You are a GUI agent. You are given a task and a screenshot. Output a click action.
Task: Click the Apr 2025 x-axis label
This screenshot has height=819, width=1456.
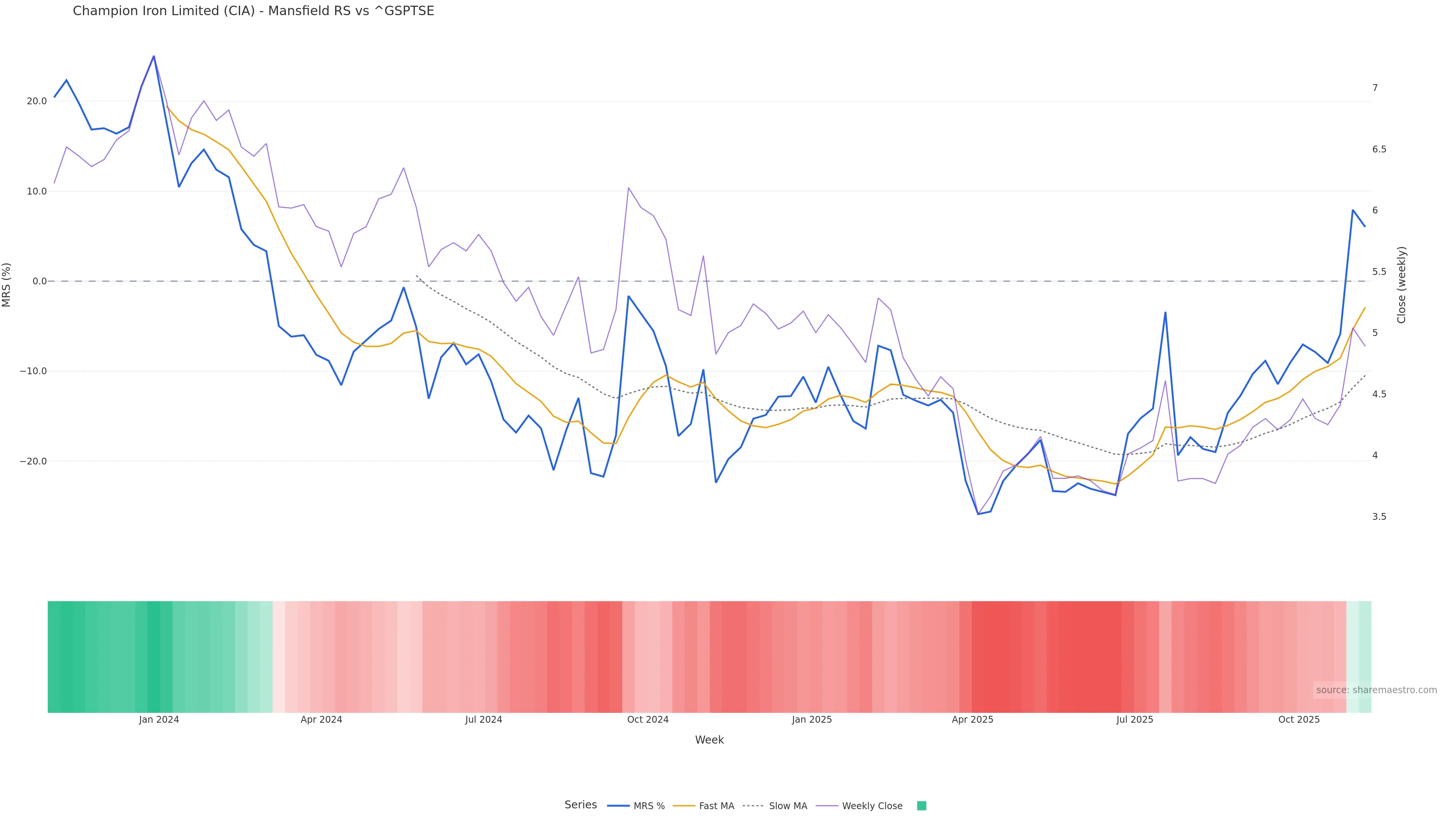click(x=972, y=720)
